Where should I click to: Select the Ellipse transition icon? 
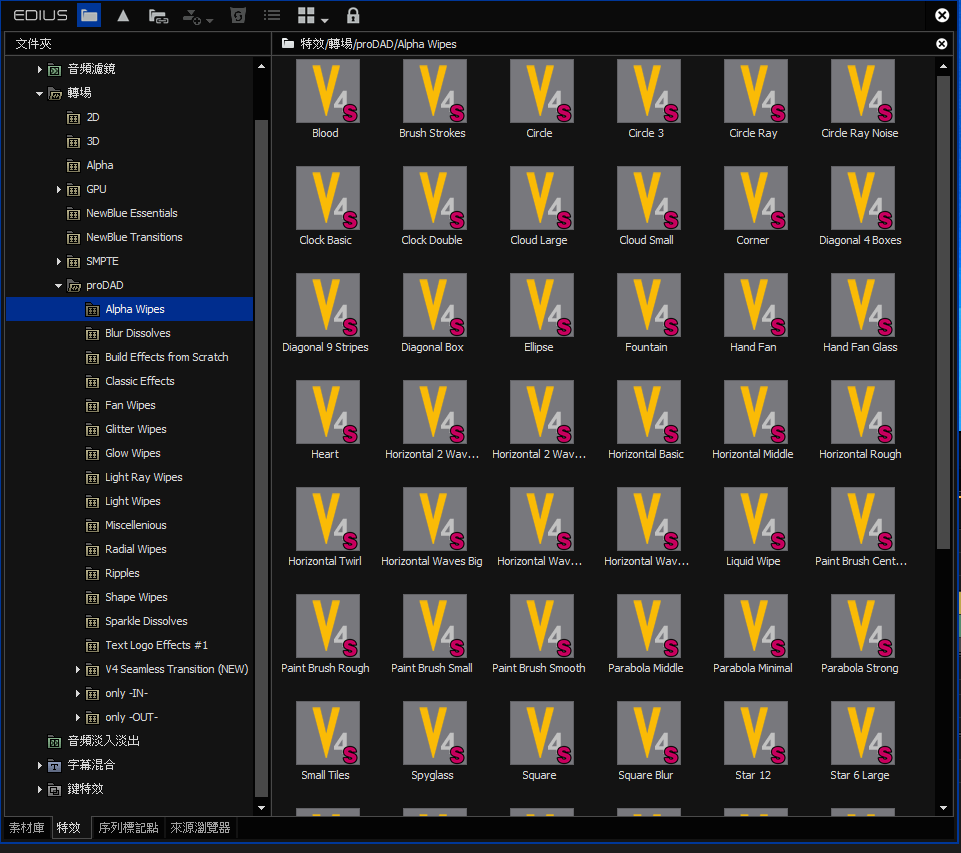(x=541, y=305)
